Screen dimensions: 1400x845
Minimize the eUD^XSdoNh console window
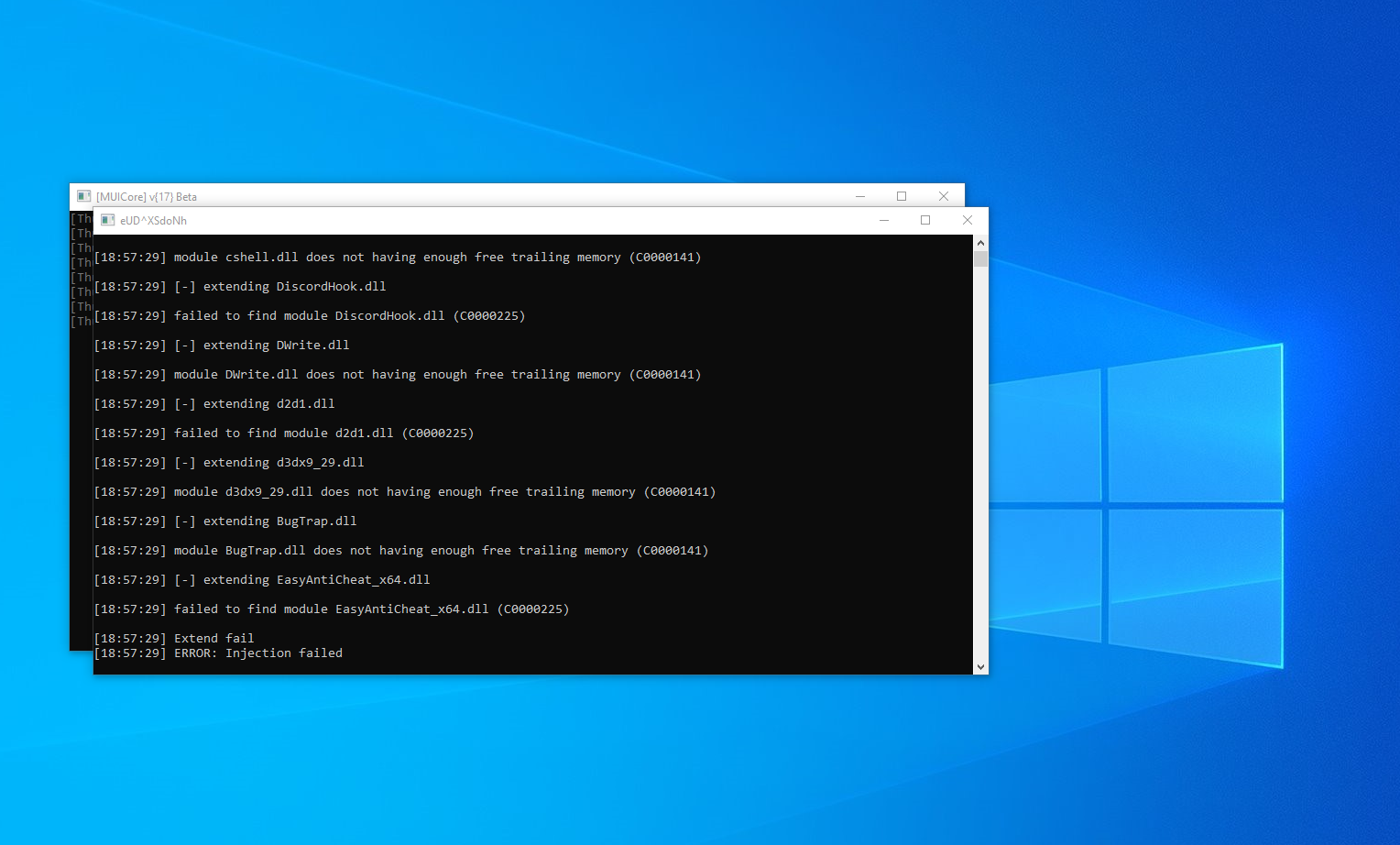(884, 220)
